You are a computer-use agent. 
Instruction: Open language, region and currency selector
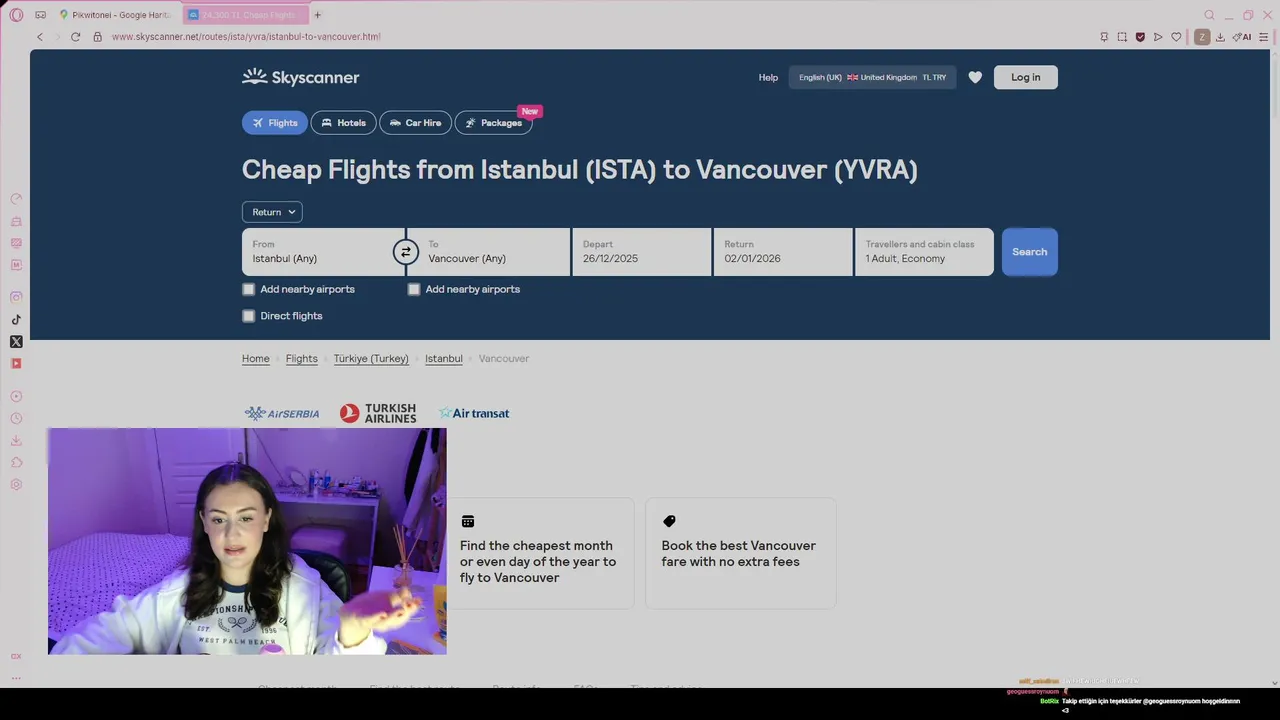click(x=872, y=77)
